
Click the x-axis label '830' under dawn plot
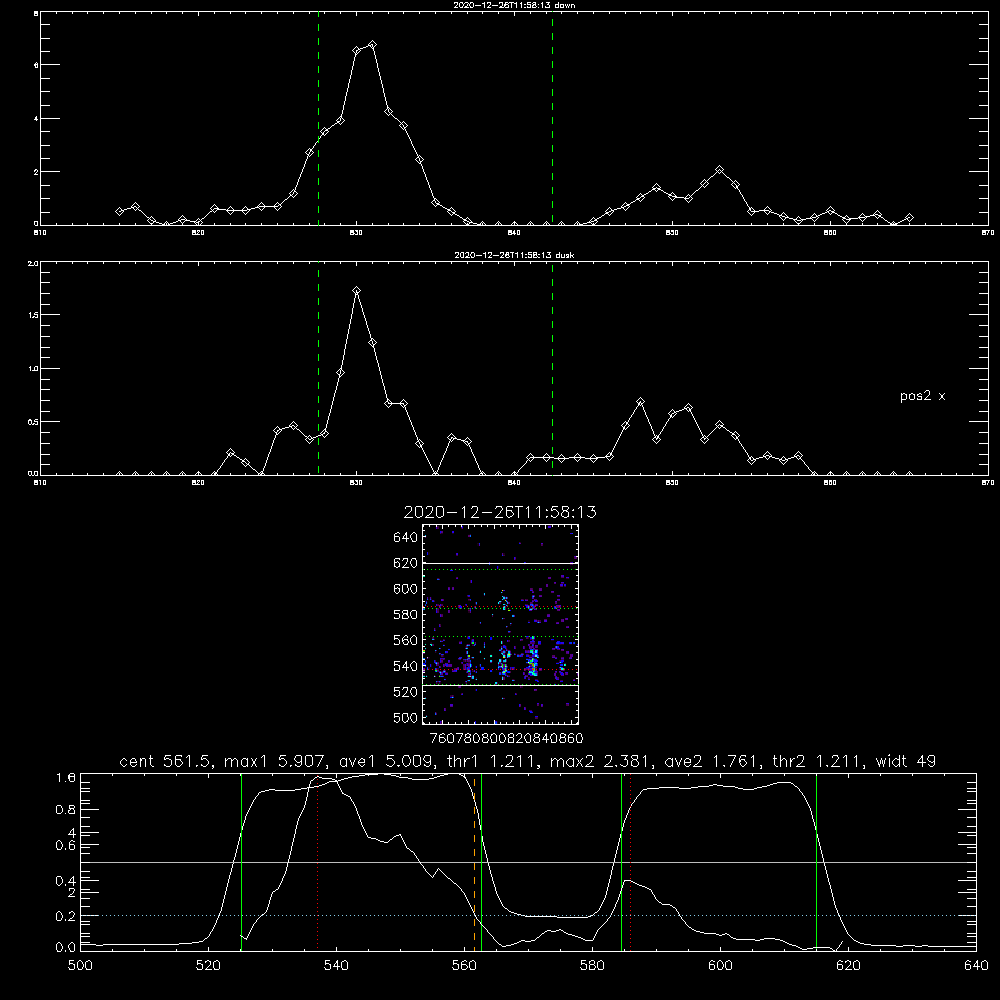[356, 233]
